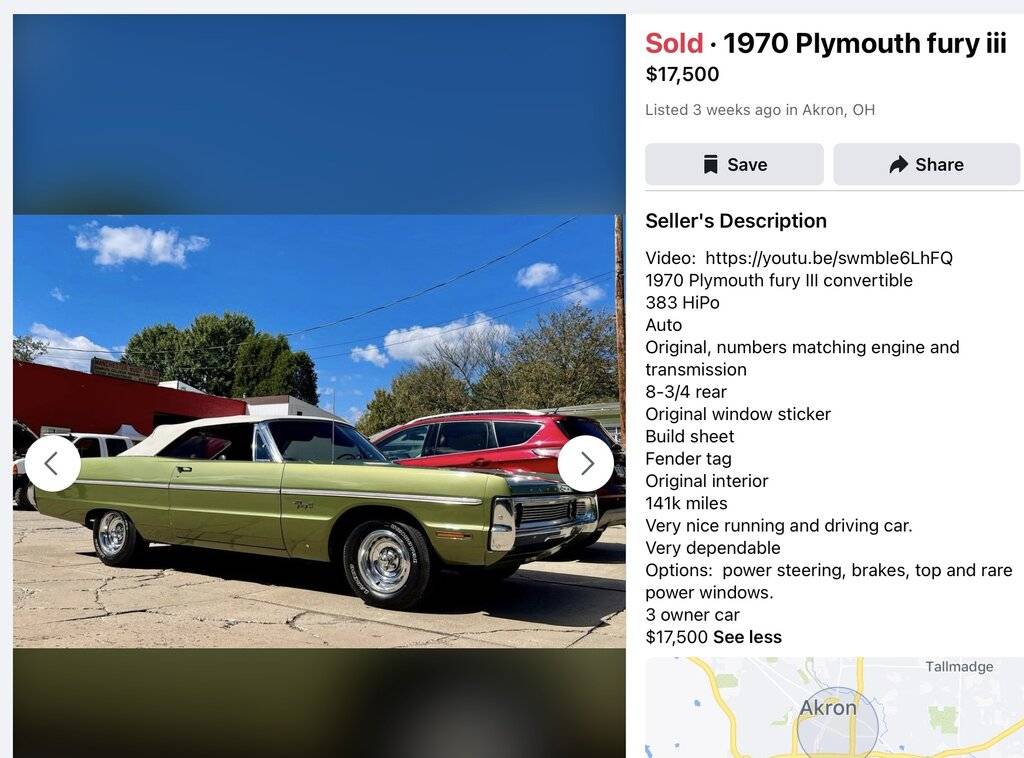Collapse description with See less

pyautogui.click(x=748, y=637)
